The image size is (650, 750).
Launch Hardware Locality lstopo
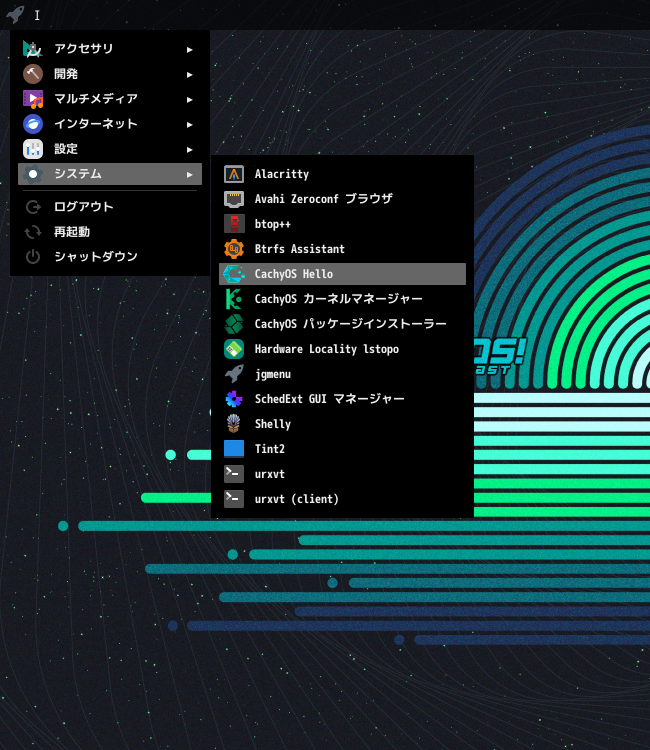pyautogui.click(x=342, y=349)
